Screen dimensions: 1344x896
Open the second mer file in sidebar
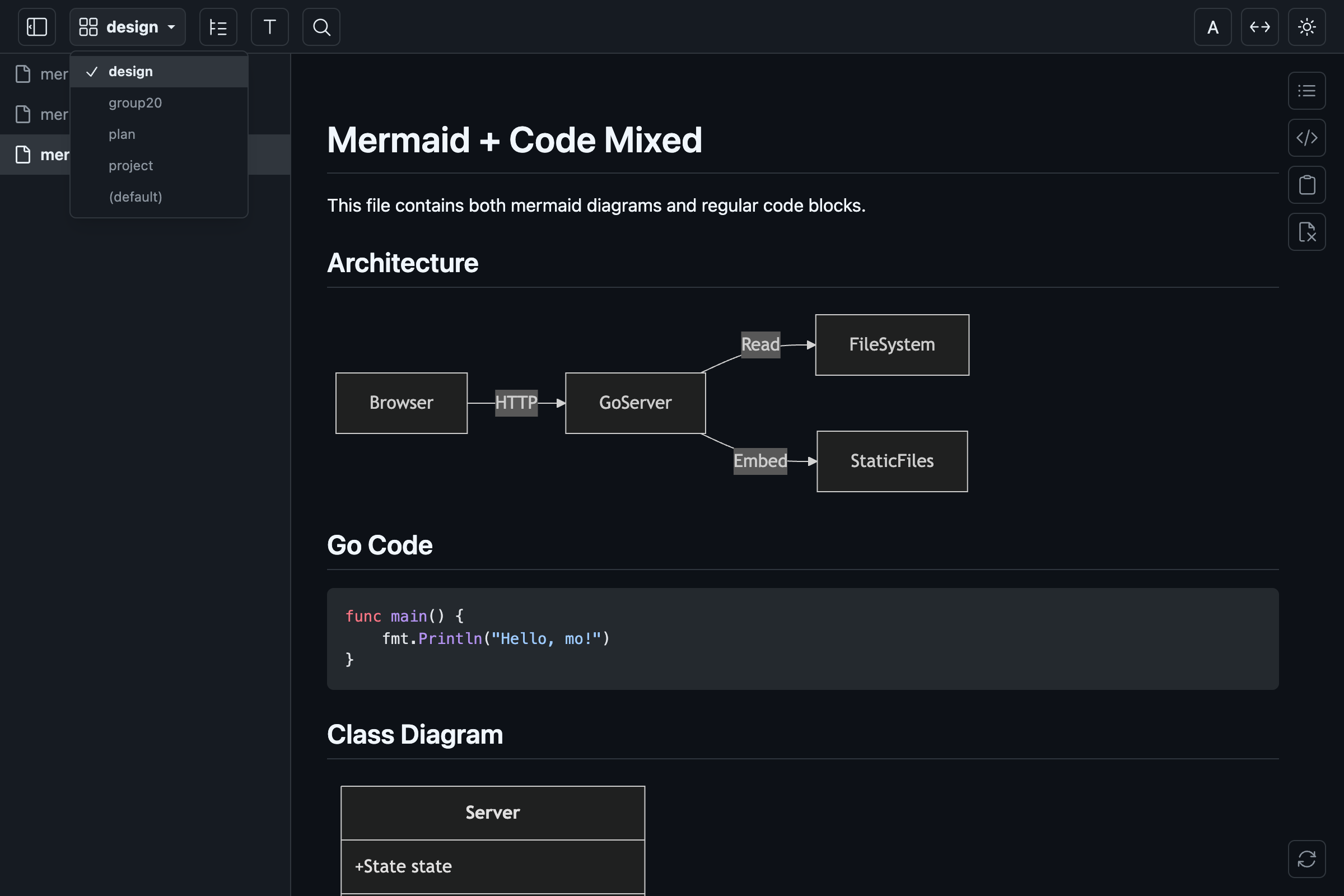tap(35, 114)
